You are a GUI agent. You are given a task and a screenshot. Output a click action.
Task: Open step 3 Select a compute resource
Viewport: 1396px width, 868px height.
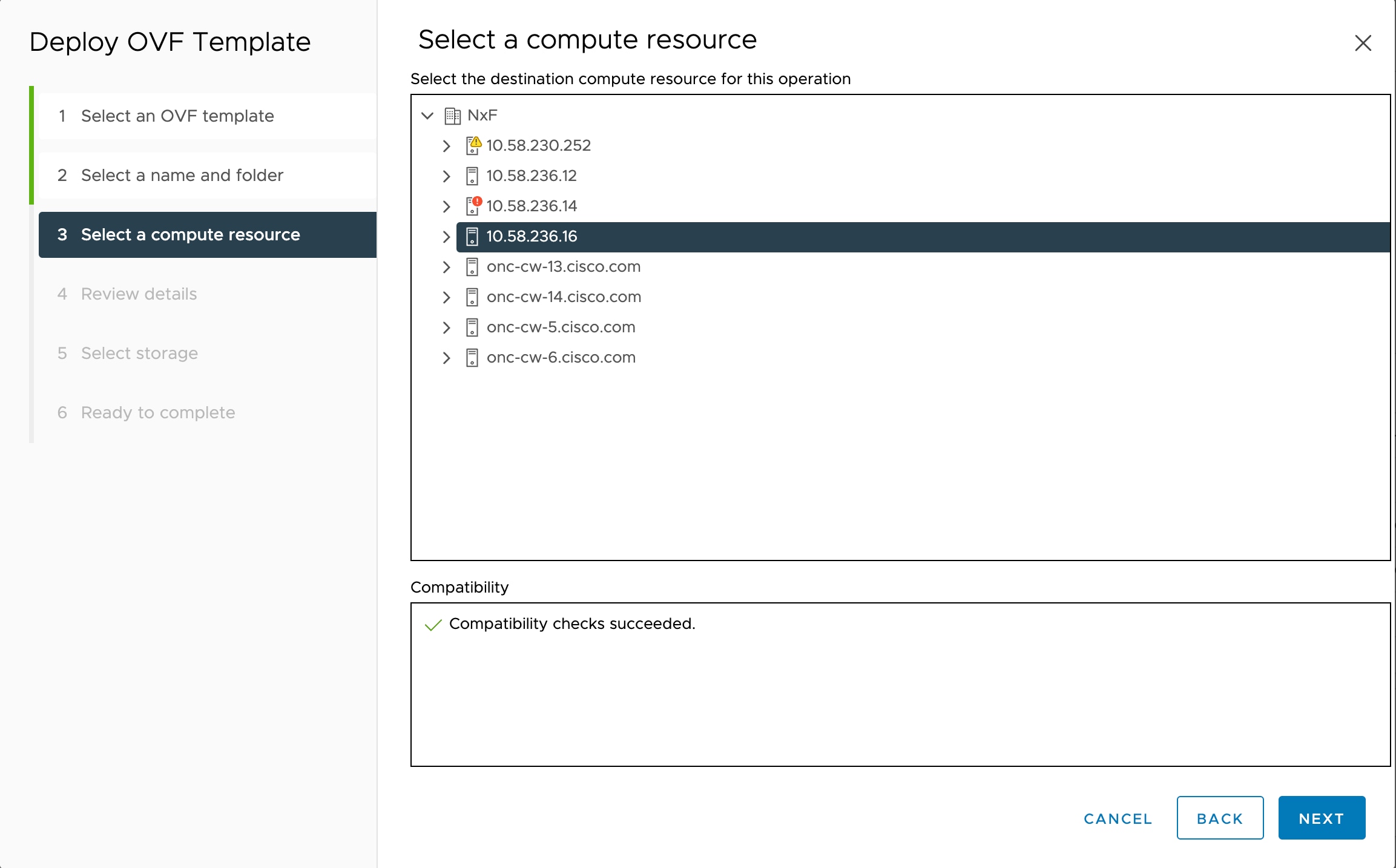pyautogui.click(x=208, y=235)
